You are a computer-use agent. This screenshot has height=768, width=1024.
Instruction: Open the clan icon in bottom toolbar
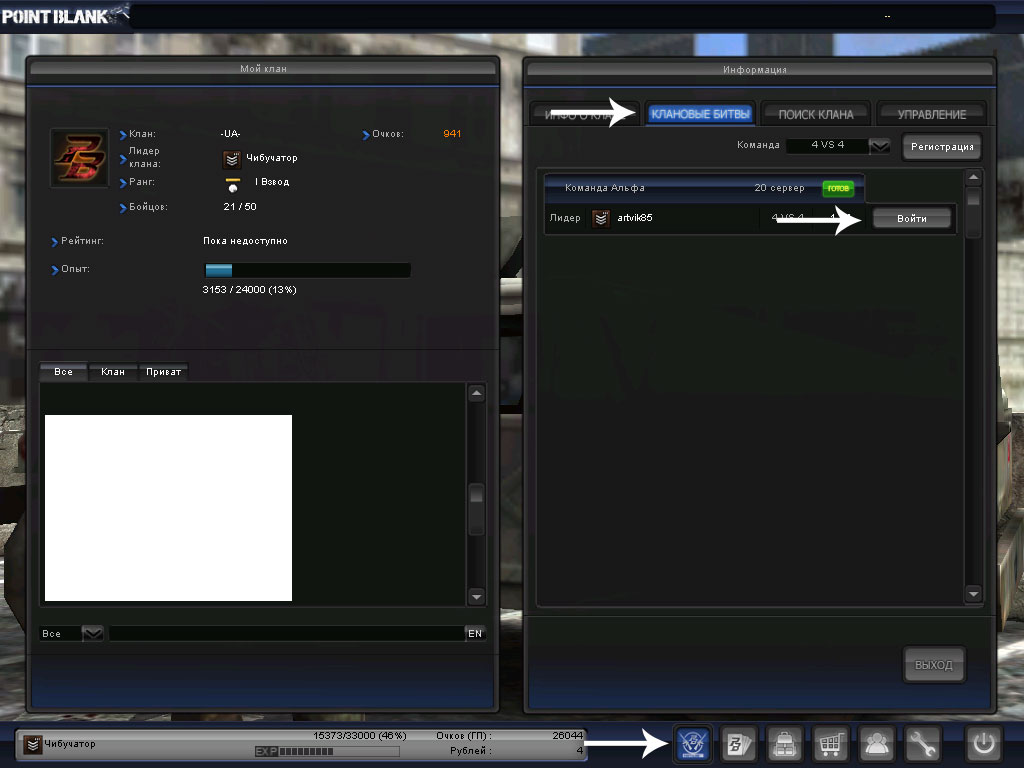tap(694, 744)
